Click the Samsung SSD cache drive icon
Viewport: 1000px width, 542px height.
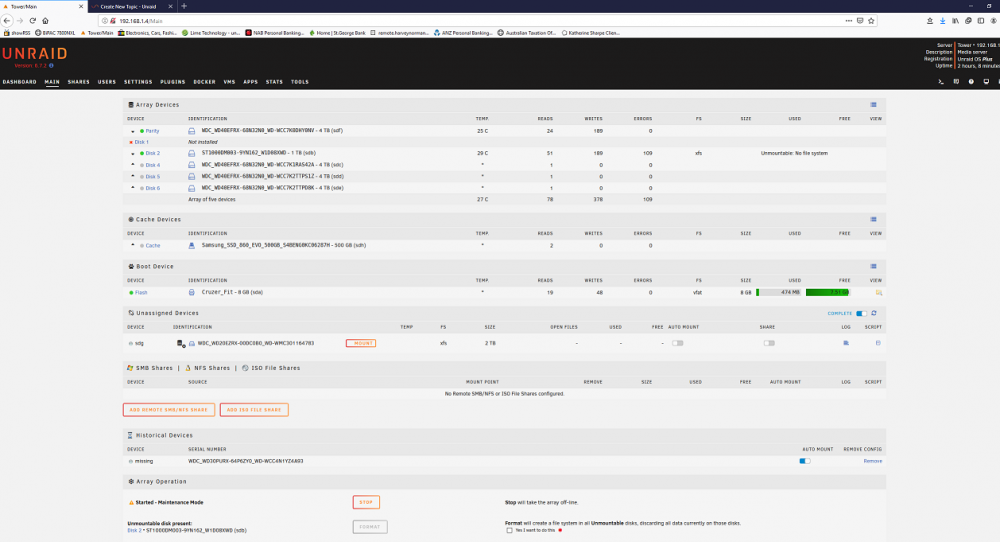coord(191,245)
